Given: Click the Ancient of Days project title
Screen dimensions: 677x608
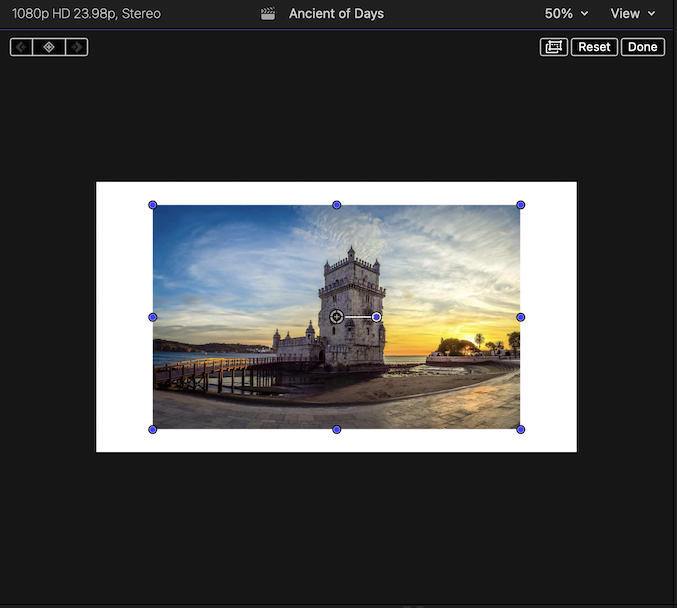Looking at the screenshot, I should tap(336, 14).
